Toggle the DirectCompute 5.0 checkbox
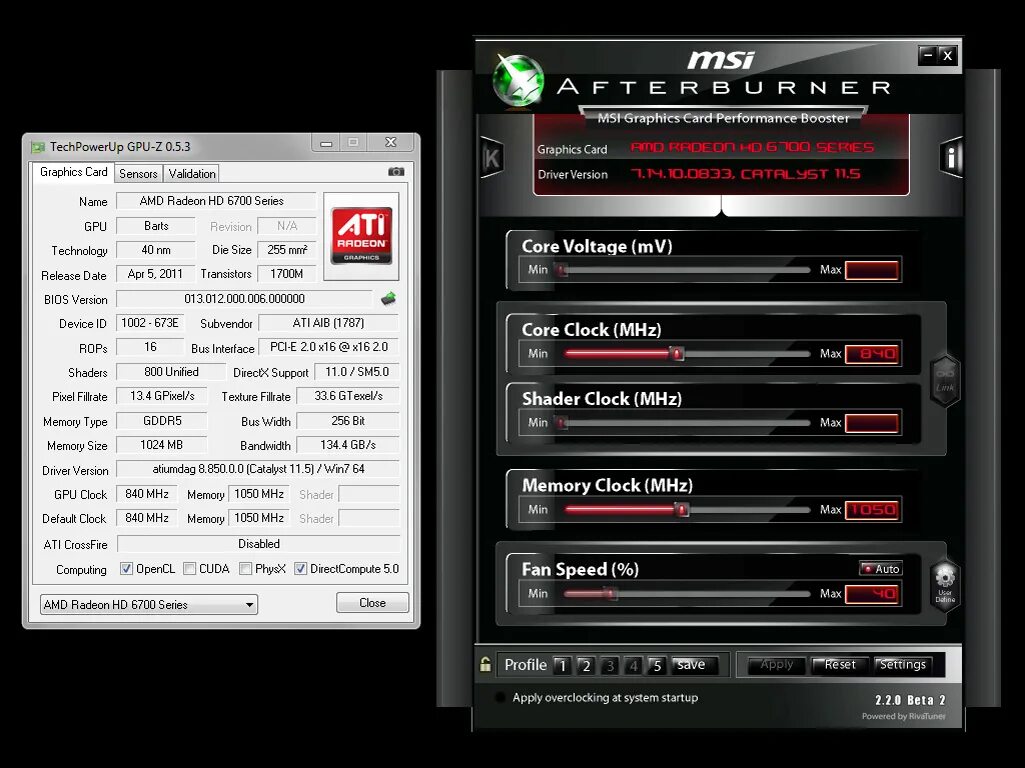Image resolution: width=1025 pixels, height=768 pixels. [300, 569]
